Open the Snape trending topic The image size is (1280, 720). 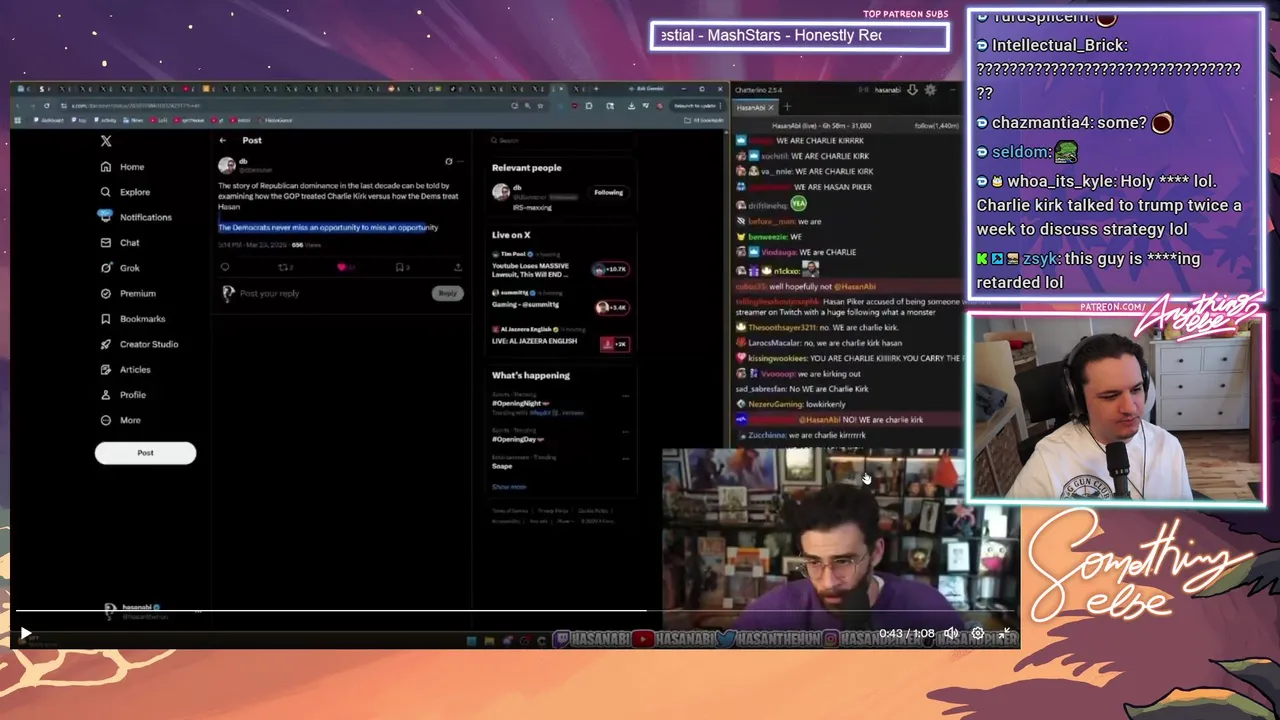click(x=502, y=466)
